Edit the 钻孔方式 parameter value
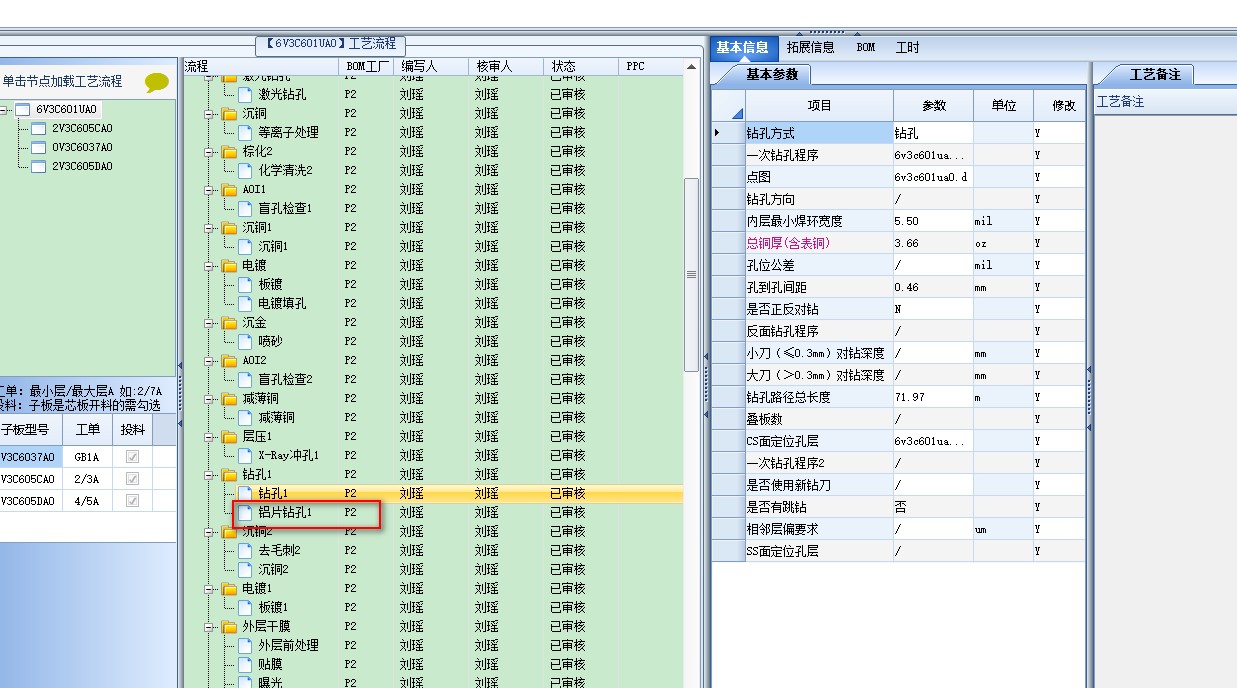 point(934,133)
